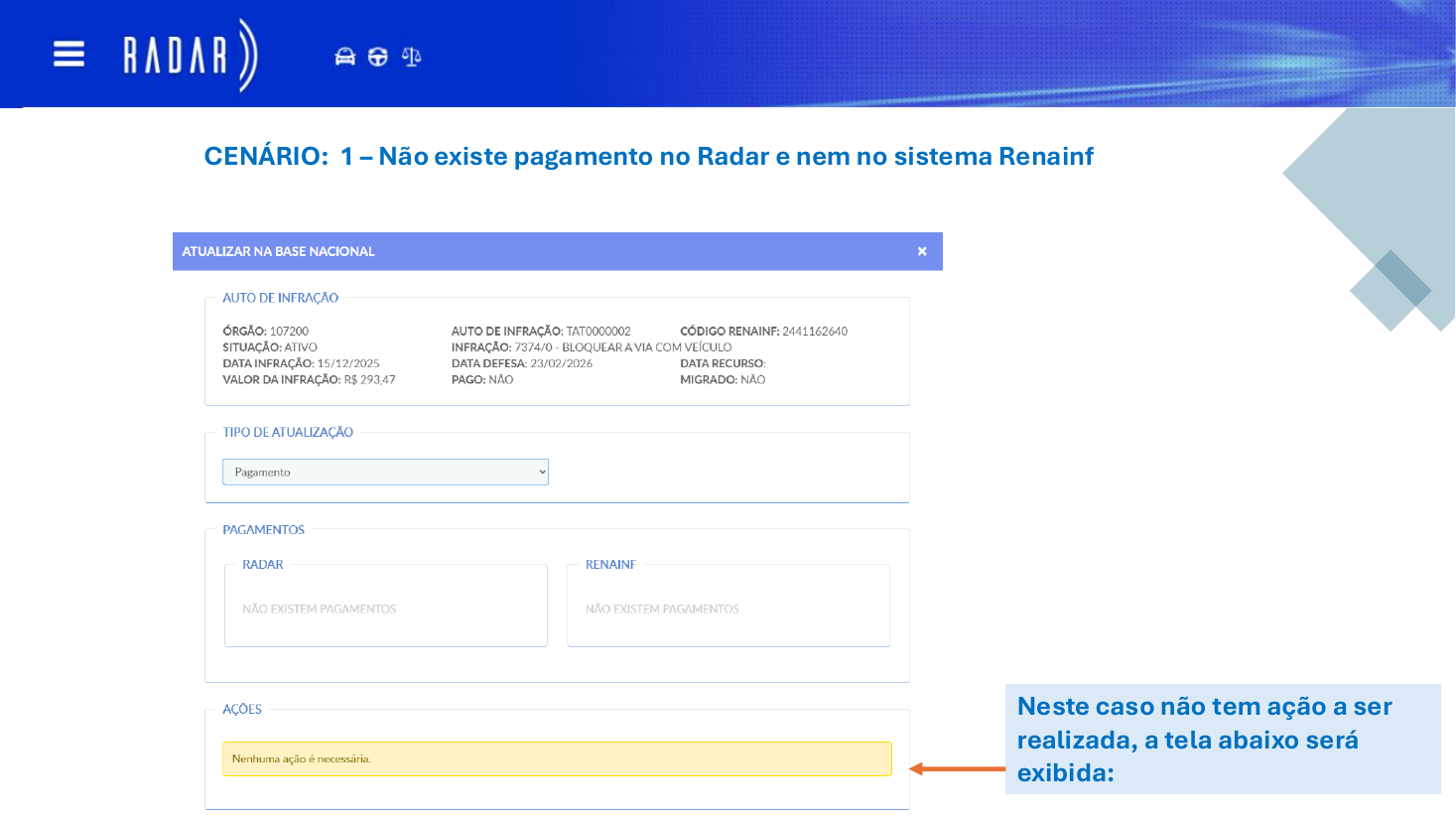Select the Atualizar na Base Nacional title
The image size is (1456, 819).
point(278,252)
